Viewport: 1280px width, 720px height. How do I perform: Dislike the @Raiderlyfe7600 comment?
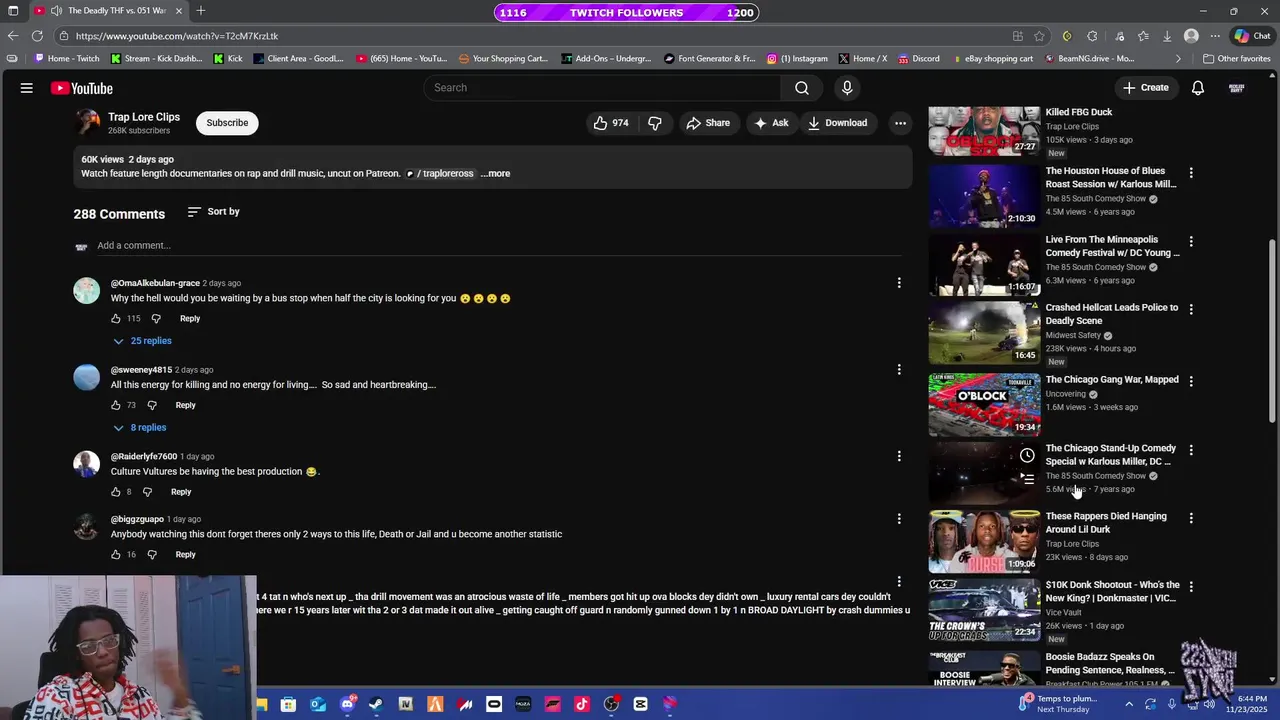(147, 492)
